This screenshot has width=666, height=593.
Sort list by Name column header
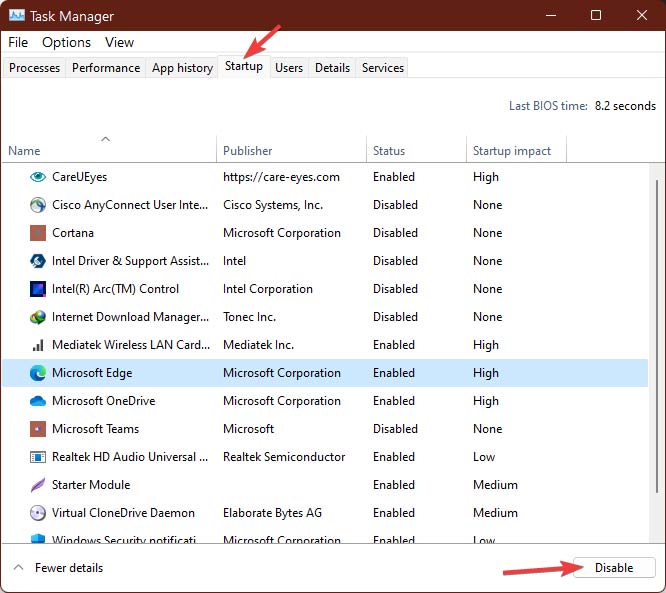click(x=24, y=151)
